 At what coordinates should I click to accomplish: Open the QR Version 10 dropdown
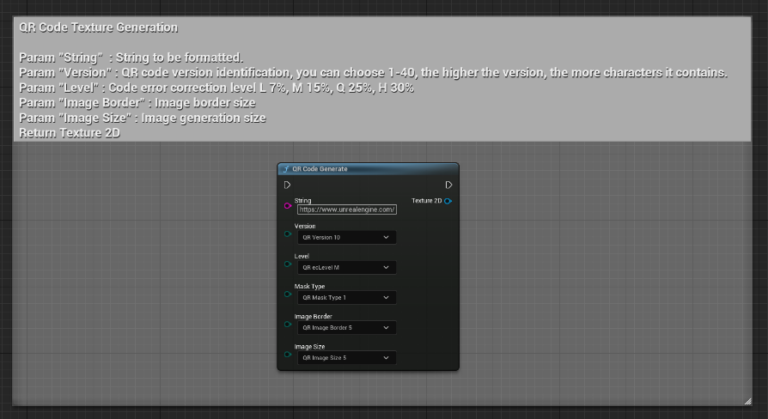[x=347, y=237]
